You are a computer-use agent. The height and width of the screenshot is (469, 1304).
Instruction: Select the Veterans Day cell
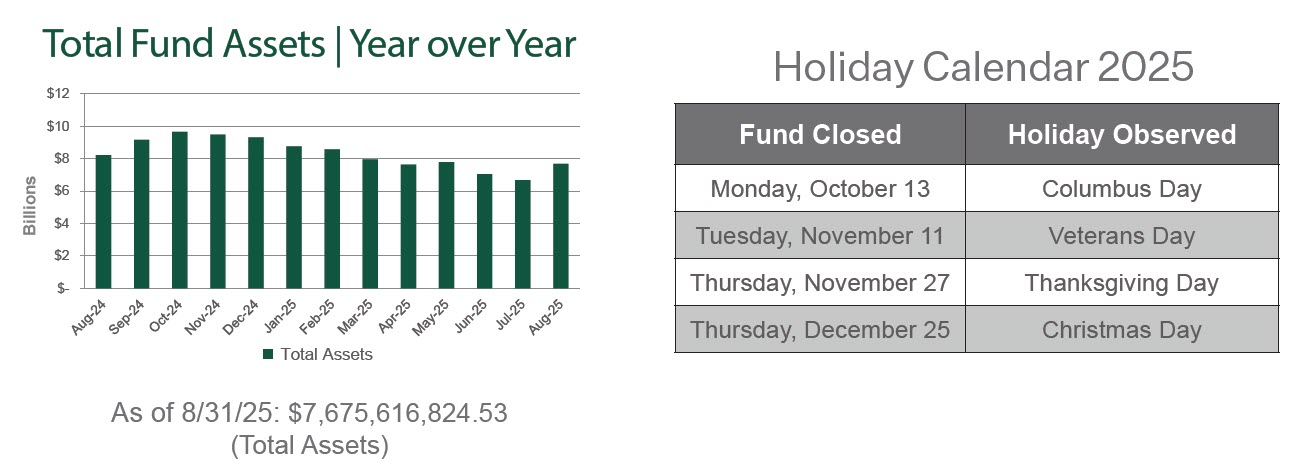[1121, 235]
